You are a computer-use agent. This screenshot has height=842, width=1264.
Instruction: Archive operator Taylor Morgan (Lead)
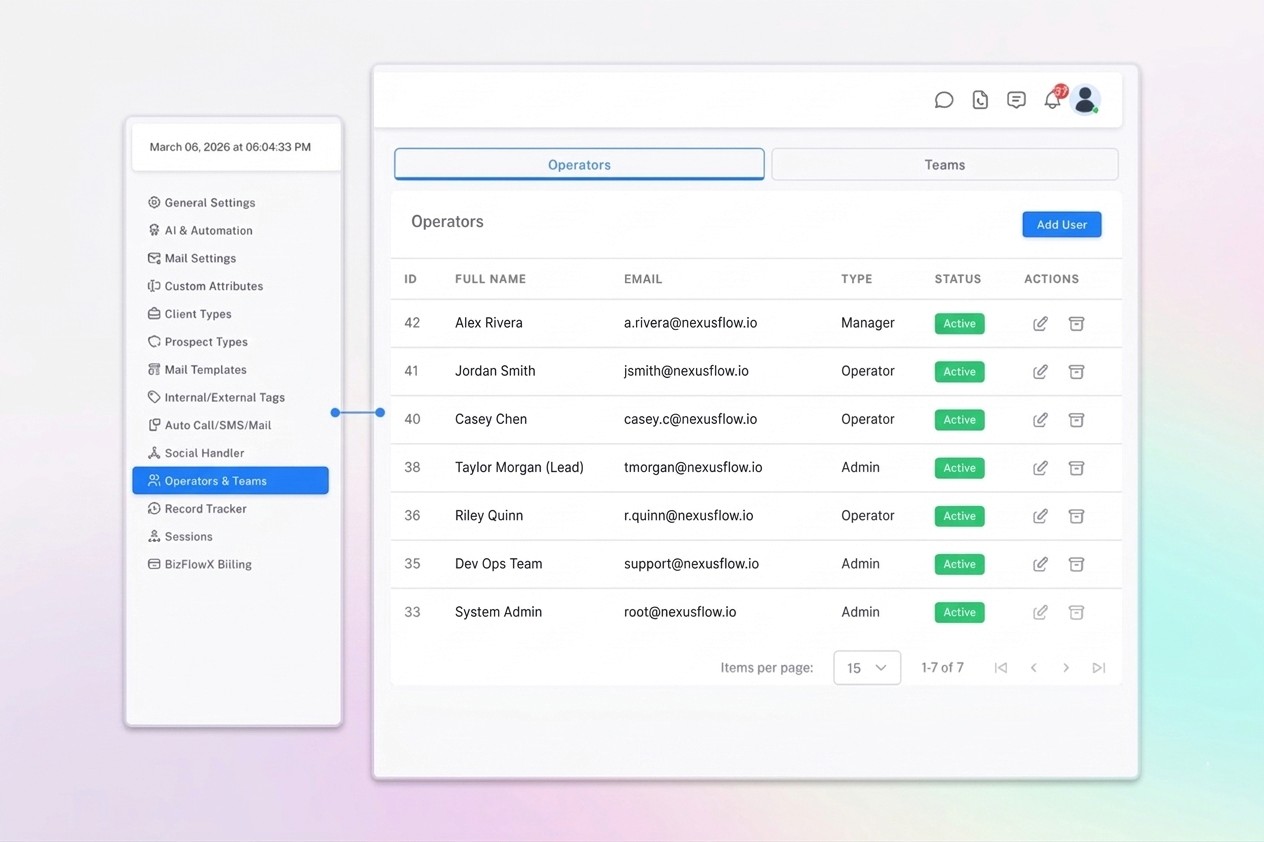1076,468
